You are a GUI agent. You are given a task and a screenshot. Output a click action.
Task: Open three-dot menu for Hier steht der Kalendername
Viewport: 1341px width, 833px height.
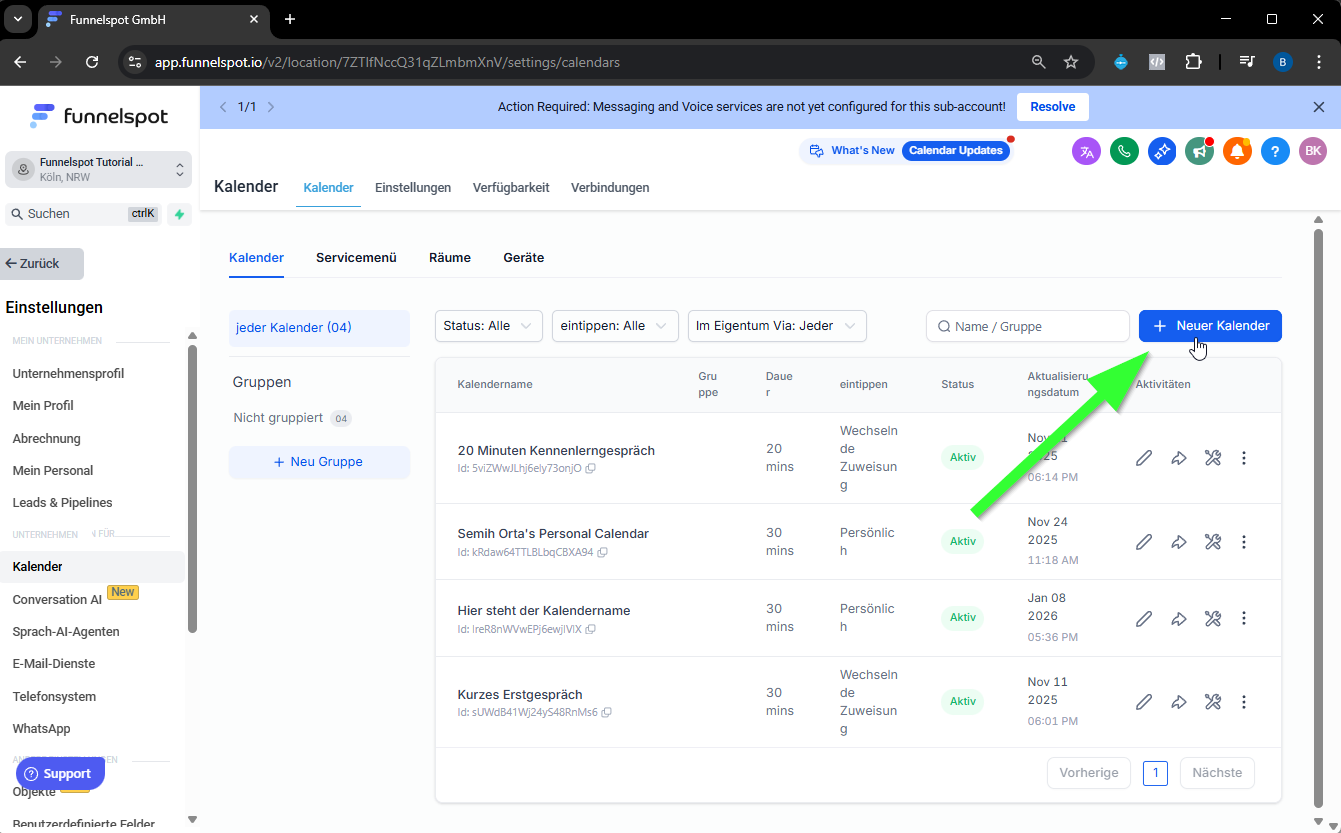pyautogui.click(x=1244, y=618)
